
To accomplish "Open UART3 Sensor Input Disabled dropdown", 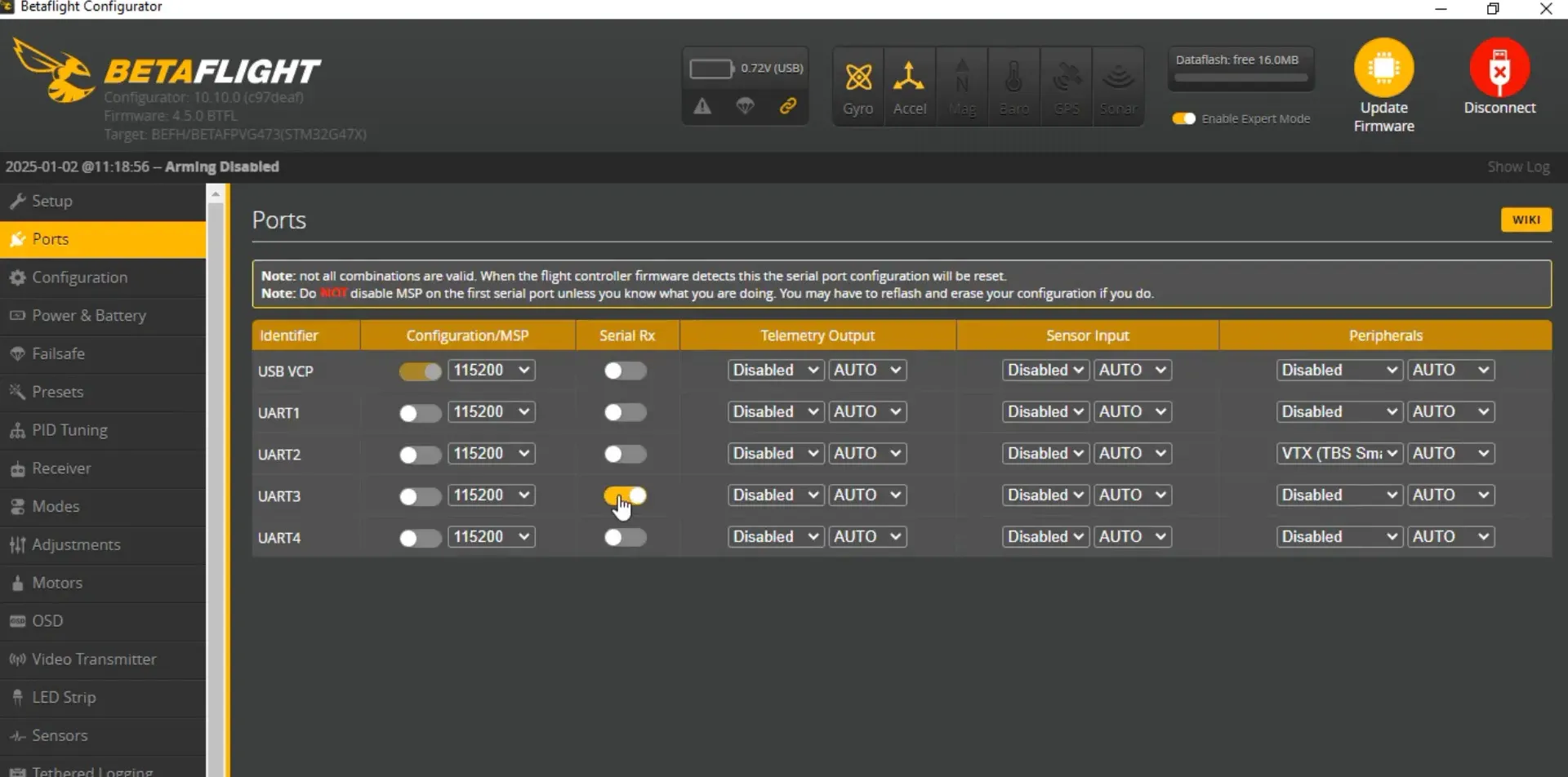I will tap(1045, 495).
